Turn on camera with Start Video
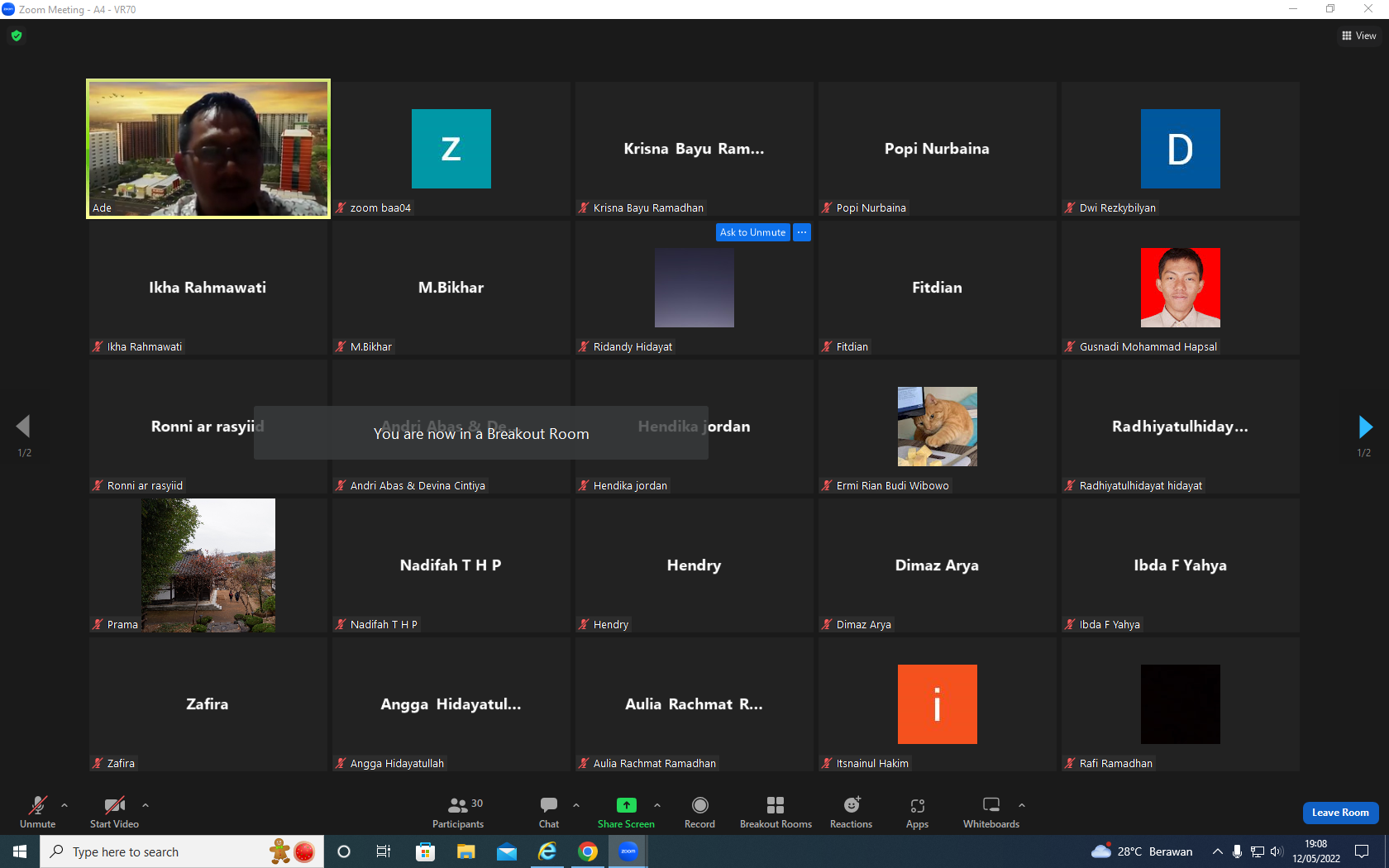This screenshot has width=1389, height=868. coord(114,813)
